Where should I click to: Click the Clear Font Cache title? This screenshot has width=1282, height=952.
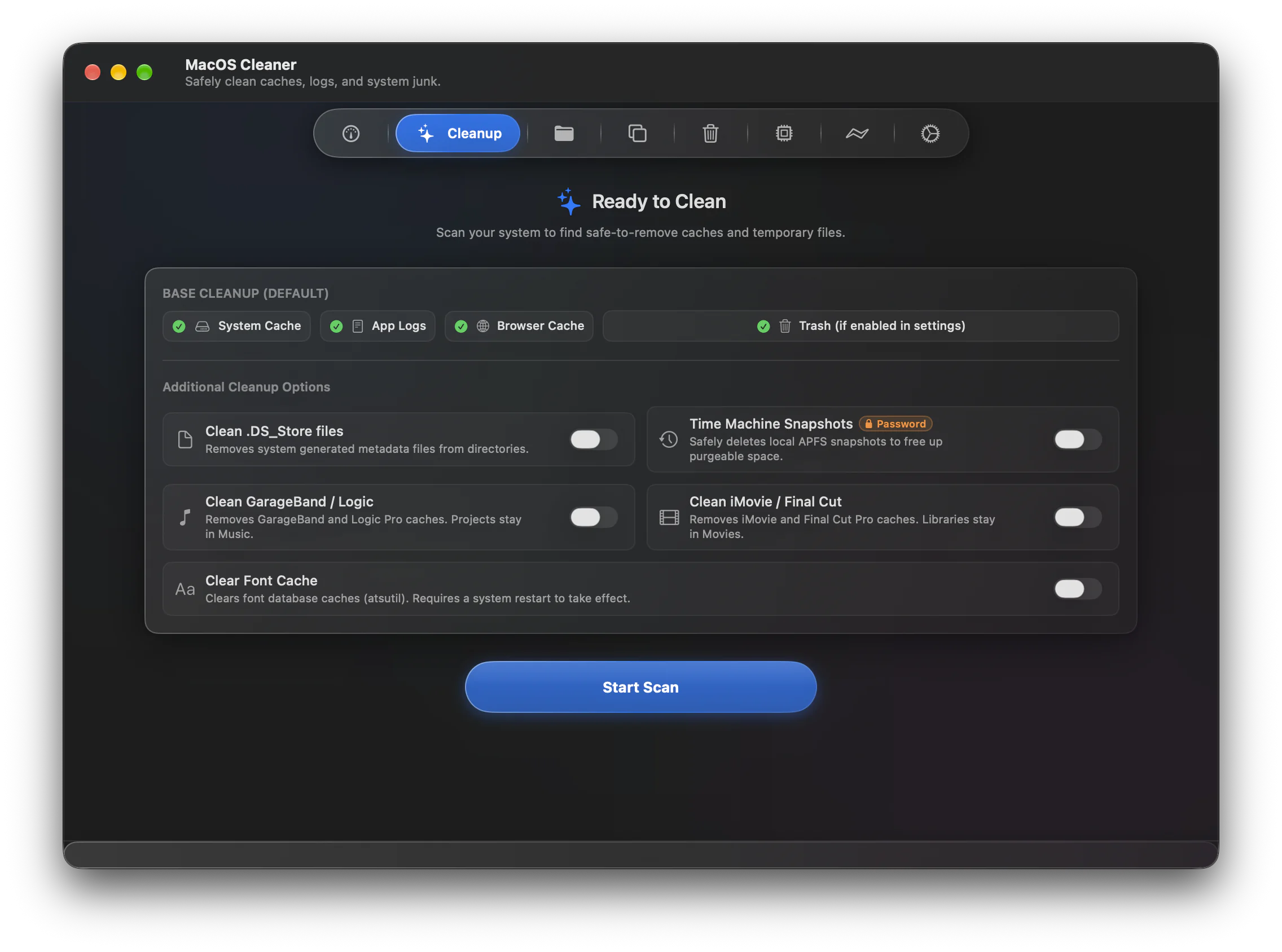(x=261, y=580)
